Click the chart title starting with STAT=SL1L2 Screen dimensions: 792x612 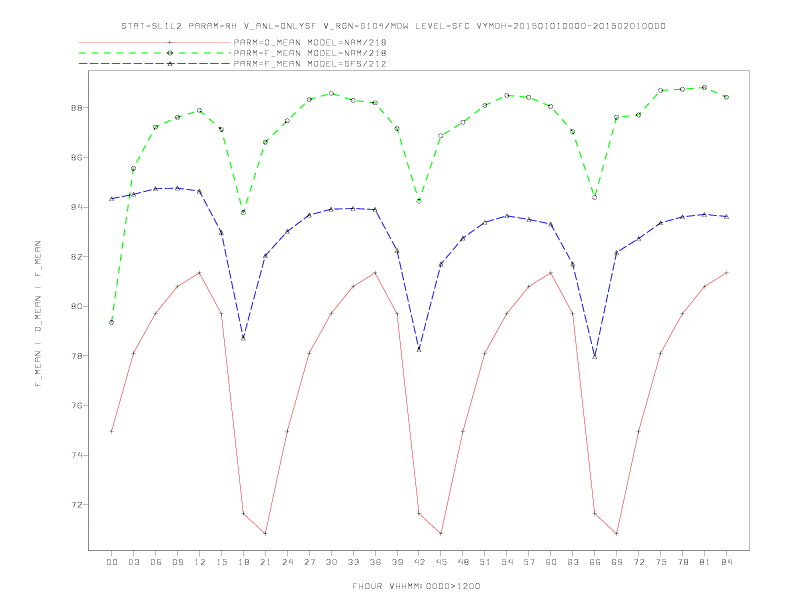[393, 26]
